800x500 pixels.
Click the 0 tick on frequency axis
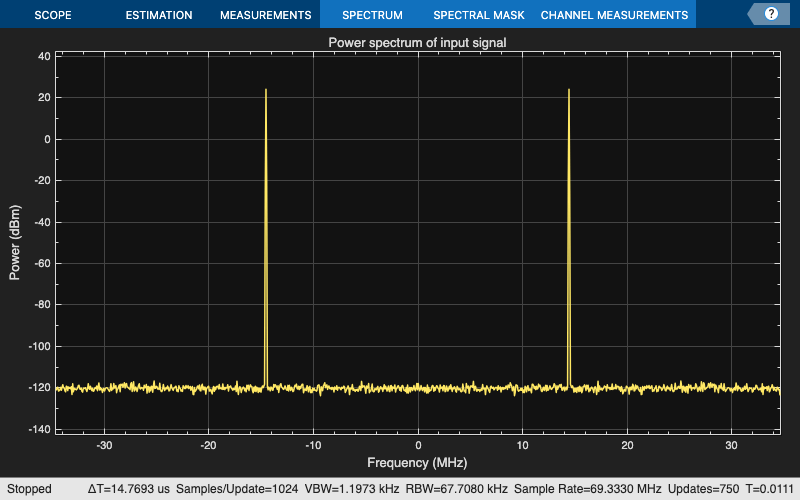point(418,445)
